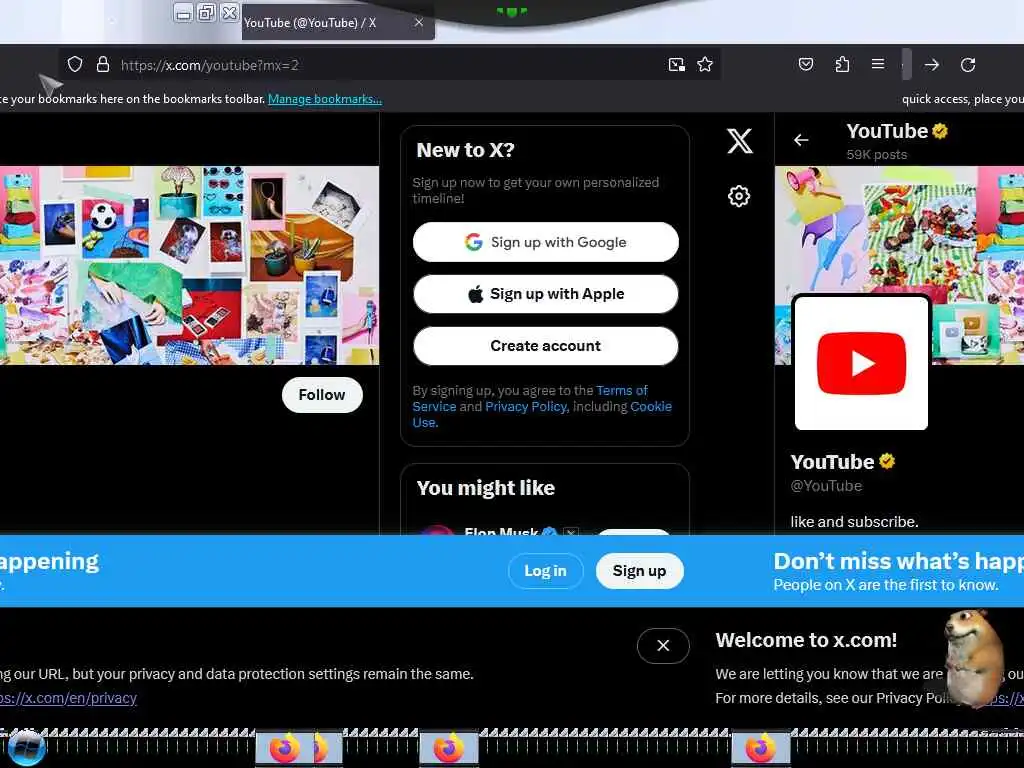Viewport: 1024px width, 768px height.
Task: Click the tracking protection shield icon
Action: (x=75, y=64)
